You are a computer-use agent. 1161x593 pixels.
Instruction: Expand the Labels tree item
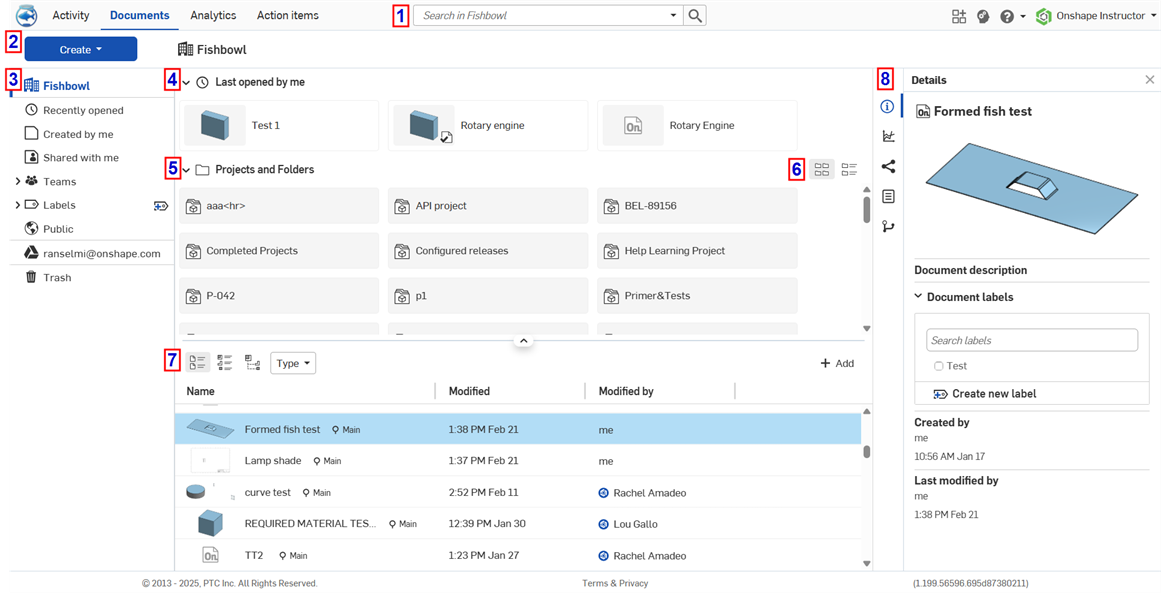[17, 205]
